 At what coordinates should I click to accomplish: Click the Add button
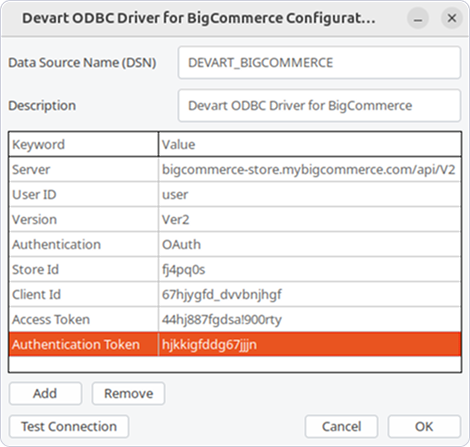click(45, 394)
